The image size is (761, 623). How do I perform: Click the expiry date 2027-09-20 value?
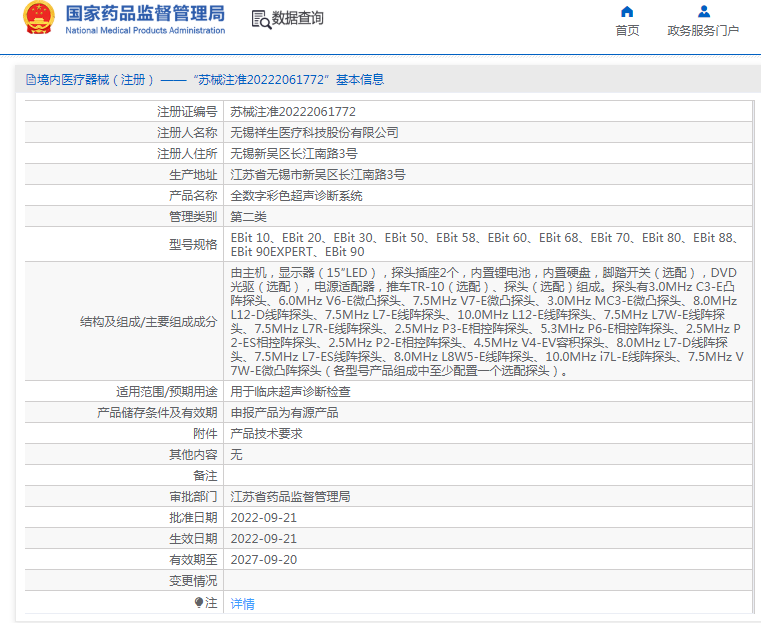[264, 559]
